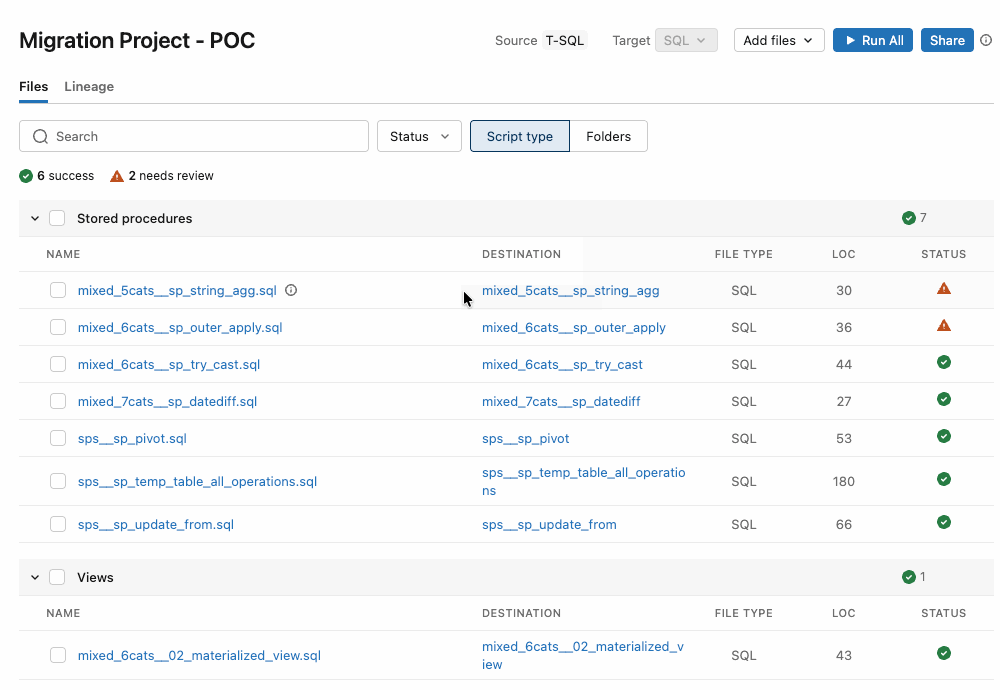This screenshot has height=690, width=1000.
Task: Select checkbox for mixed_6cats__sp_try_cast.sql
Action: click(58, 364)
